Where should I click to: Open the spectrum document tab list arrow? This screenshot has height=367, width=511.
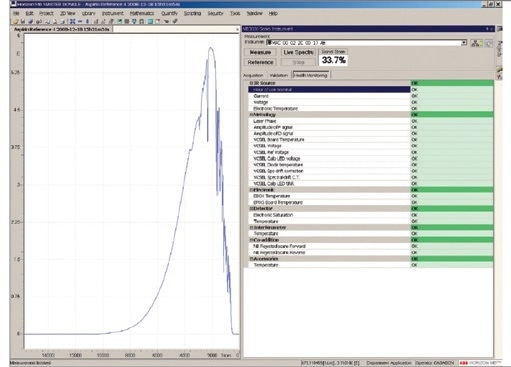click(x=237, y=29)
